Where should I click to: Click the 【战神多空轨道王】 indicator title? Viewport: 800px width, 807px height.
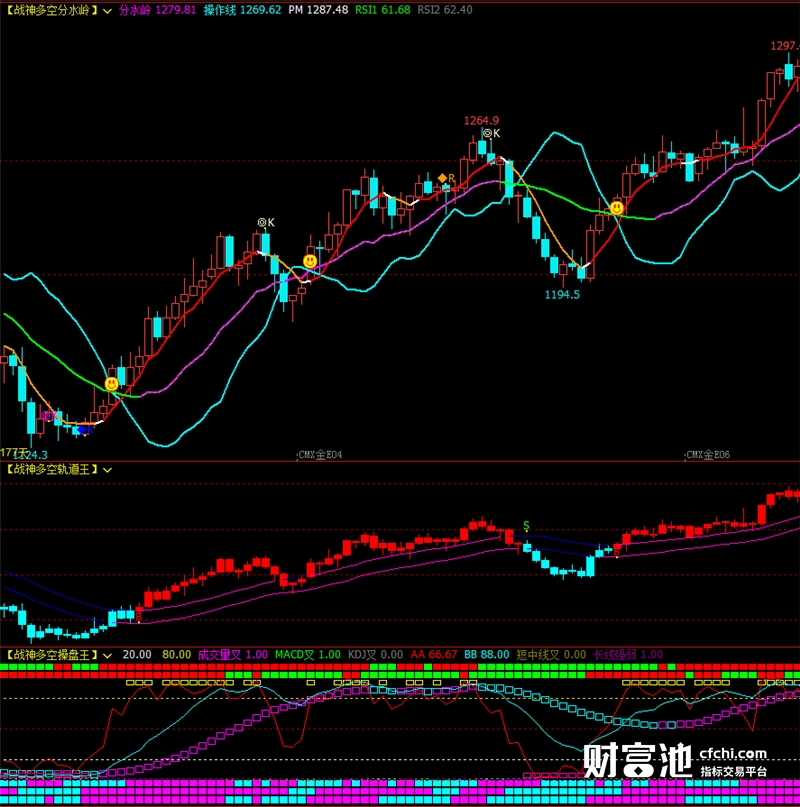(51, 469)
